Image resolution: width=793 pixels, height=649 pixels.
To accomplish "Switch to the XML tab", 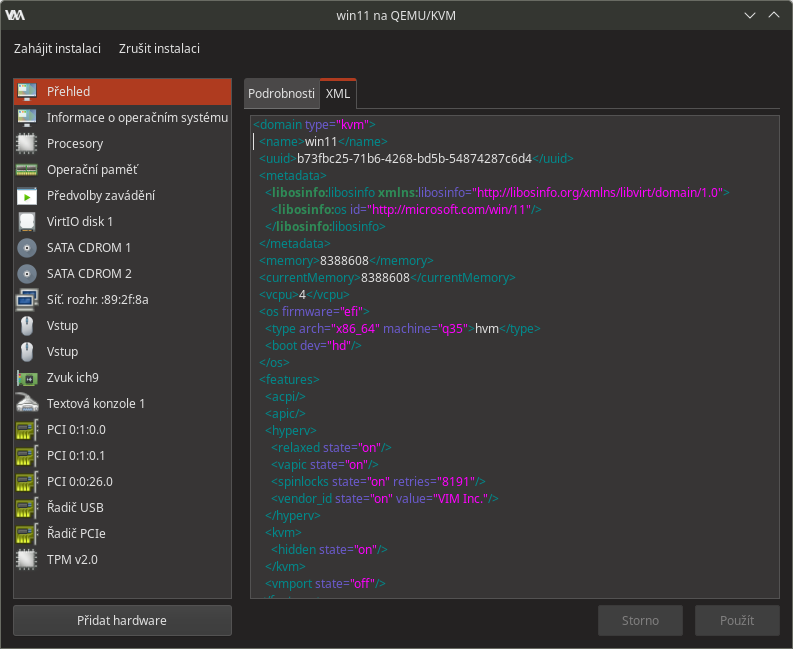I will pyautogui.click(x=338, y=94).
